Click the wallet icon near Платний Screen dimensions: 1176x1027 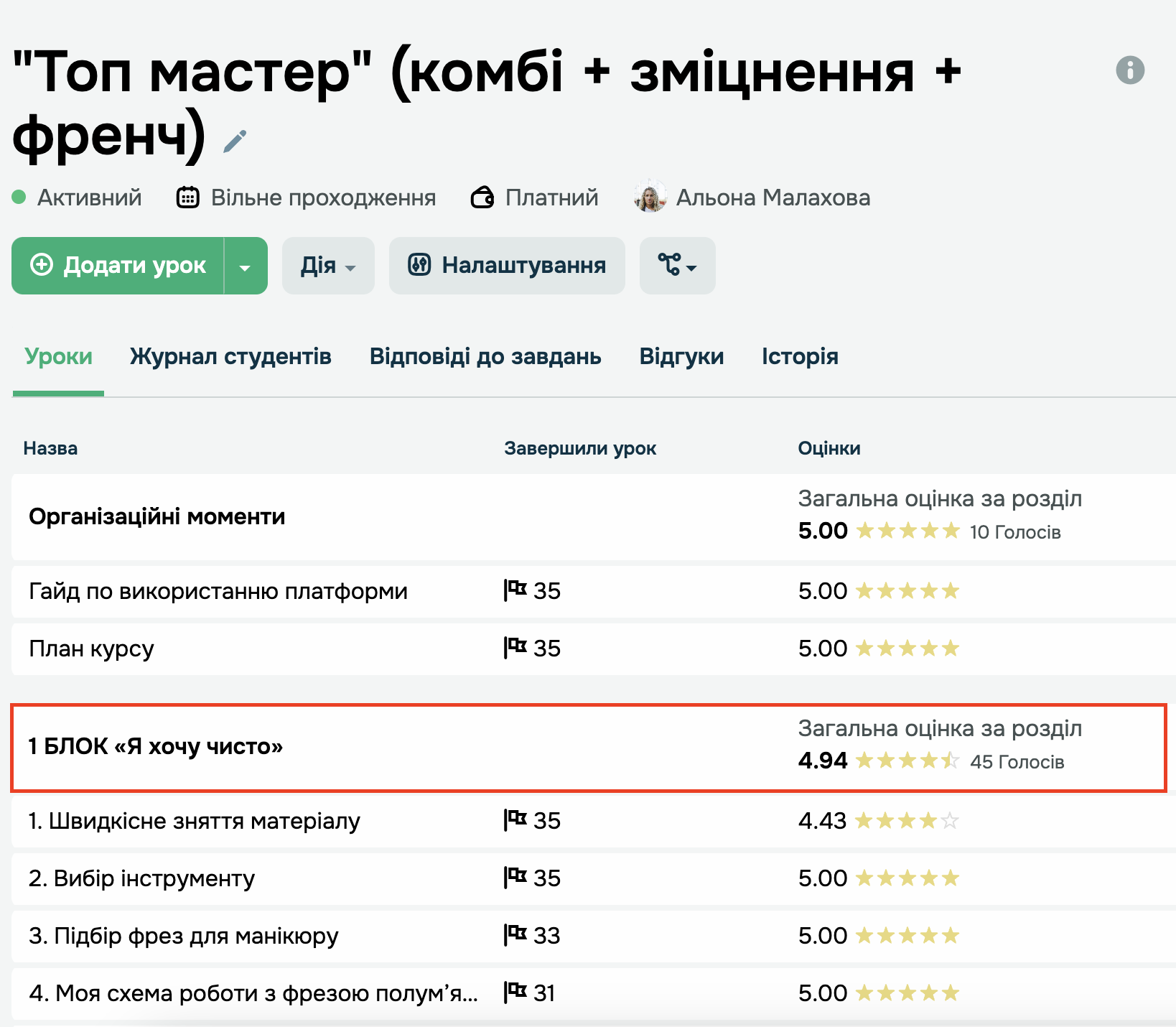(x=482, y=197)
